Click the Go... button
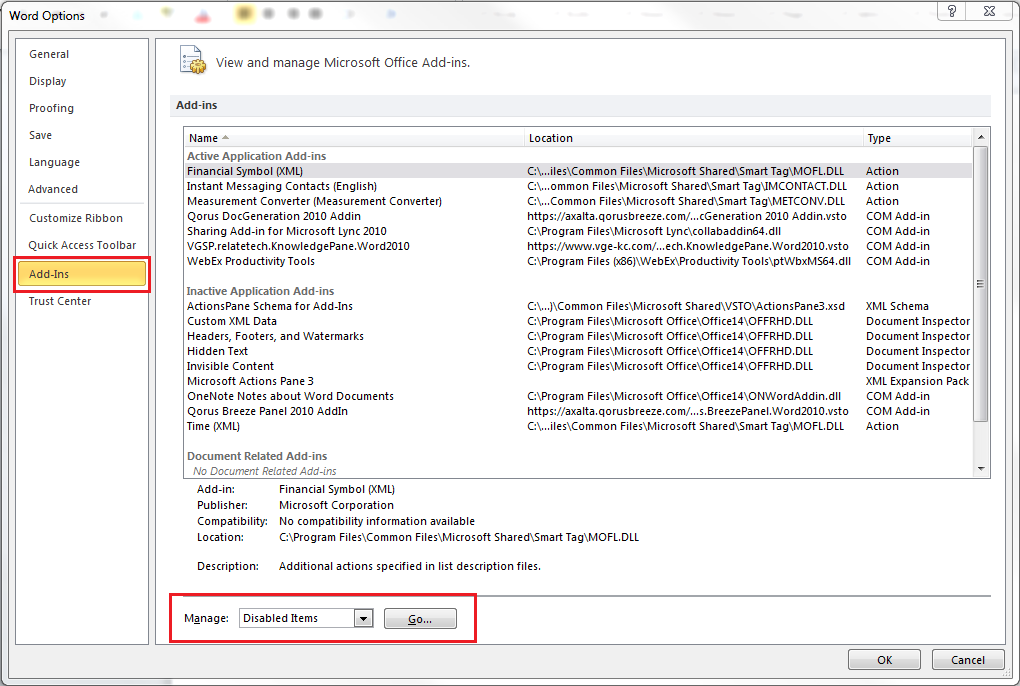The width and height of the screenshot is (1020, 686). coord(420,618)
